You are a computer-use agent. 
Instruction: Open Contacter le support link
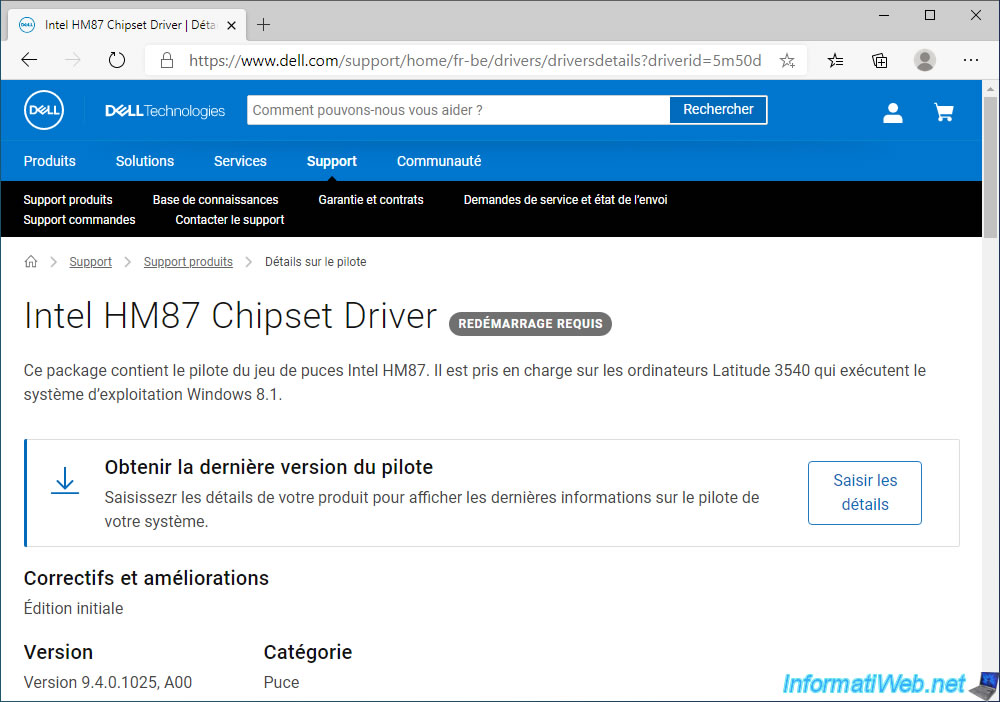click(230, 219)
